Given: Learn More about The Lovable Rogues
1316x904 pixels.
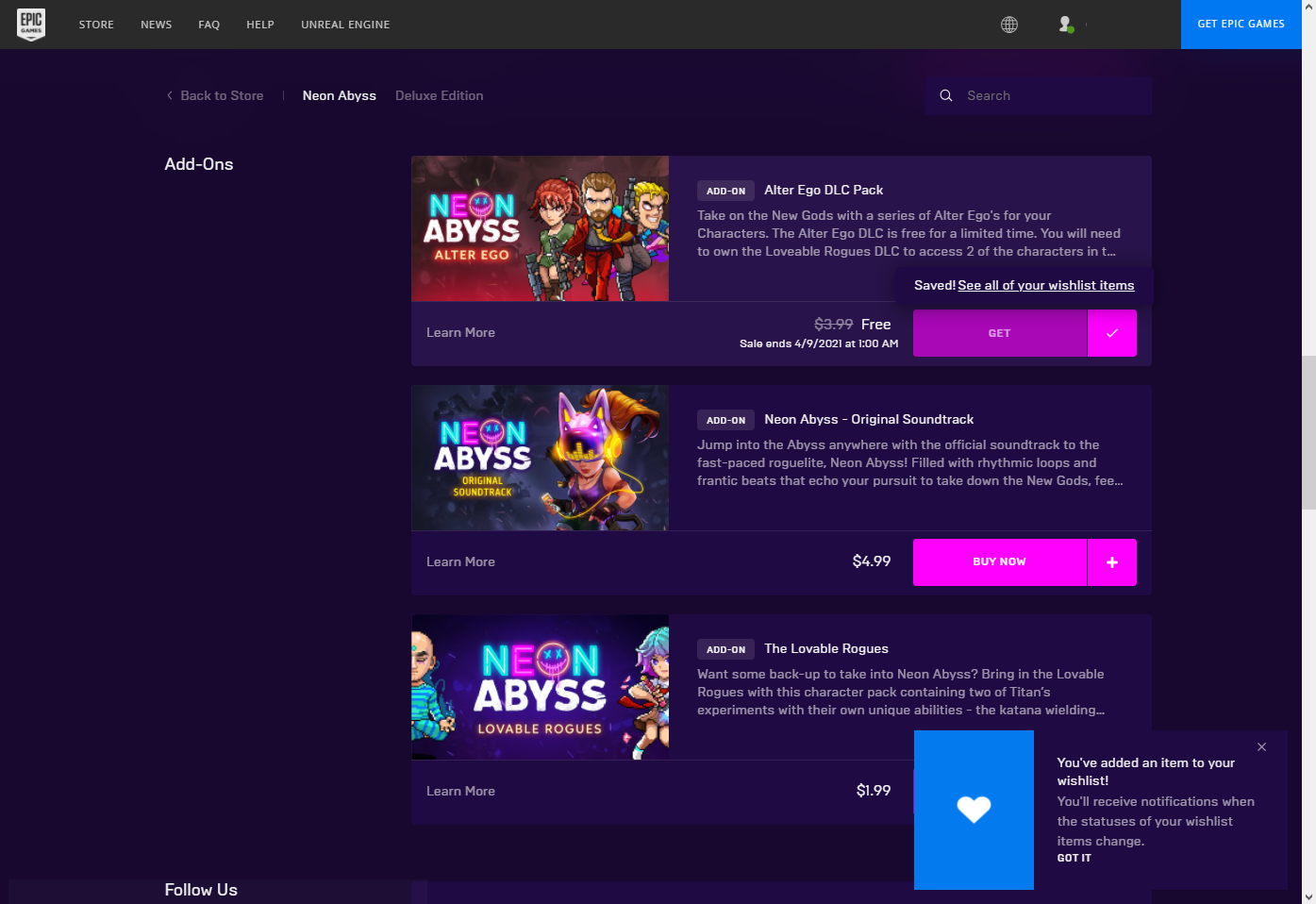Looking at the screenshot, I should (460, 791).
